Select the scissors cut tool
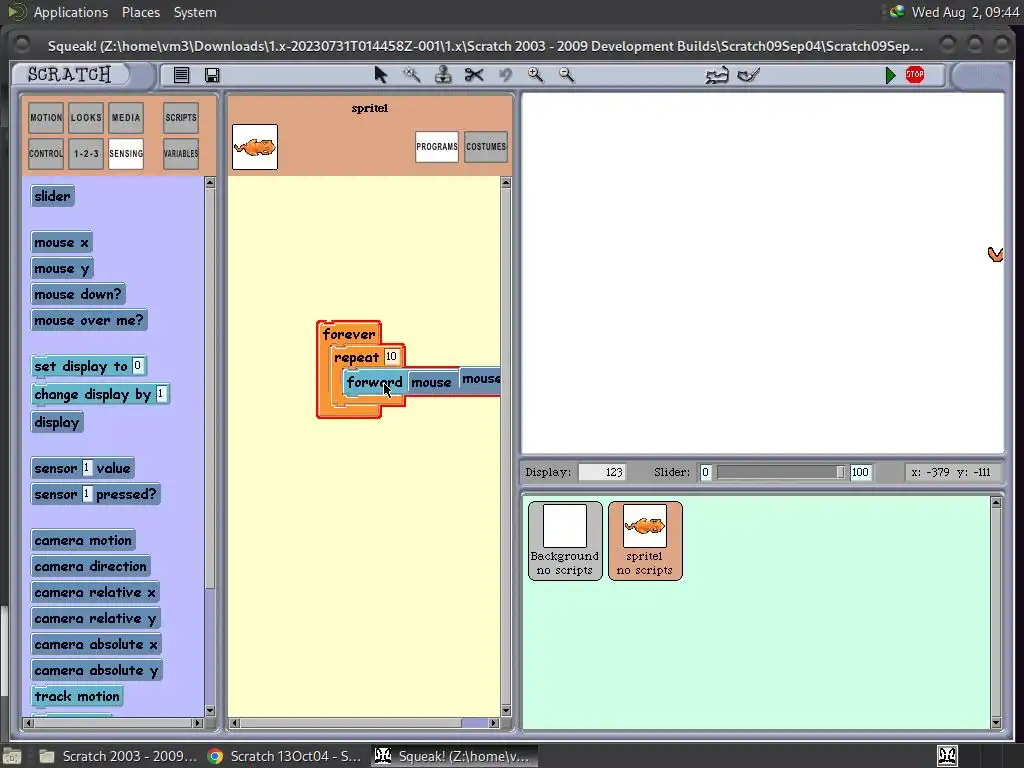This screenshot has width=1024, height=768. [x=474, y=74]
